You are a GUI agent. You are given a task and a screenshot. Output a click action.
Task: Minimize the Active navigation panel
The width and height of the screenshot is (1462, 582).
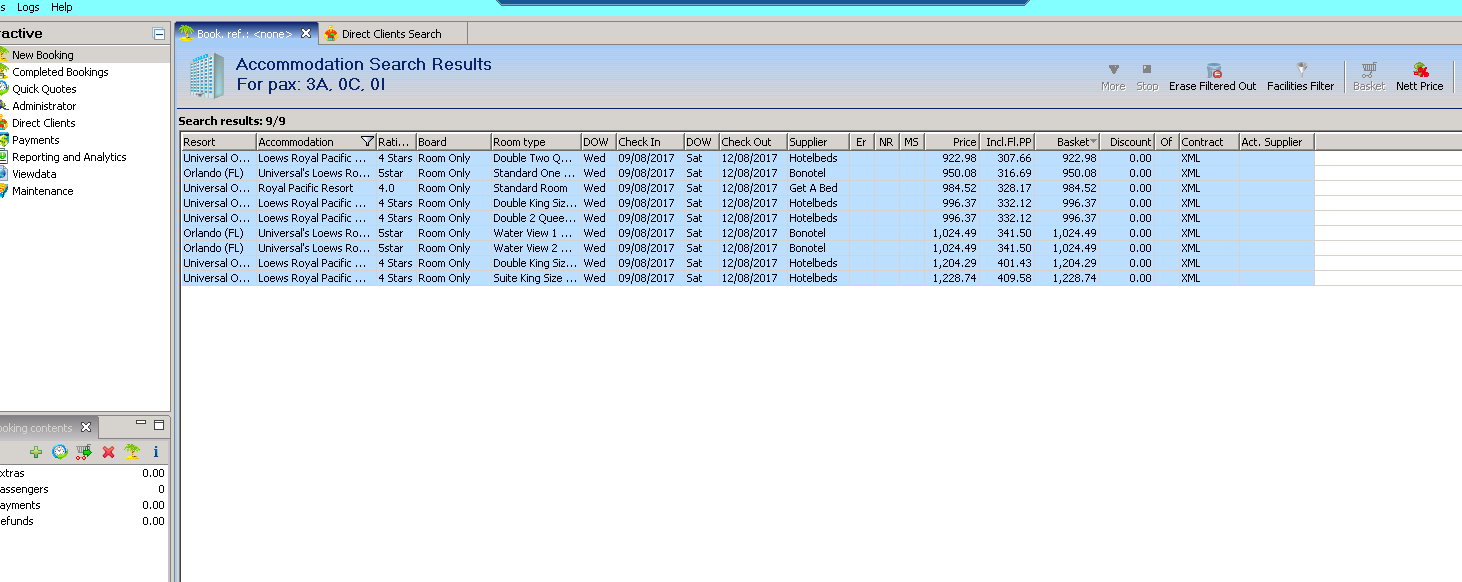click(159, 34)
